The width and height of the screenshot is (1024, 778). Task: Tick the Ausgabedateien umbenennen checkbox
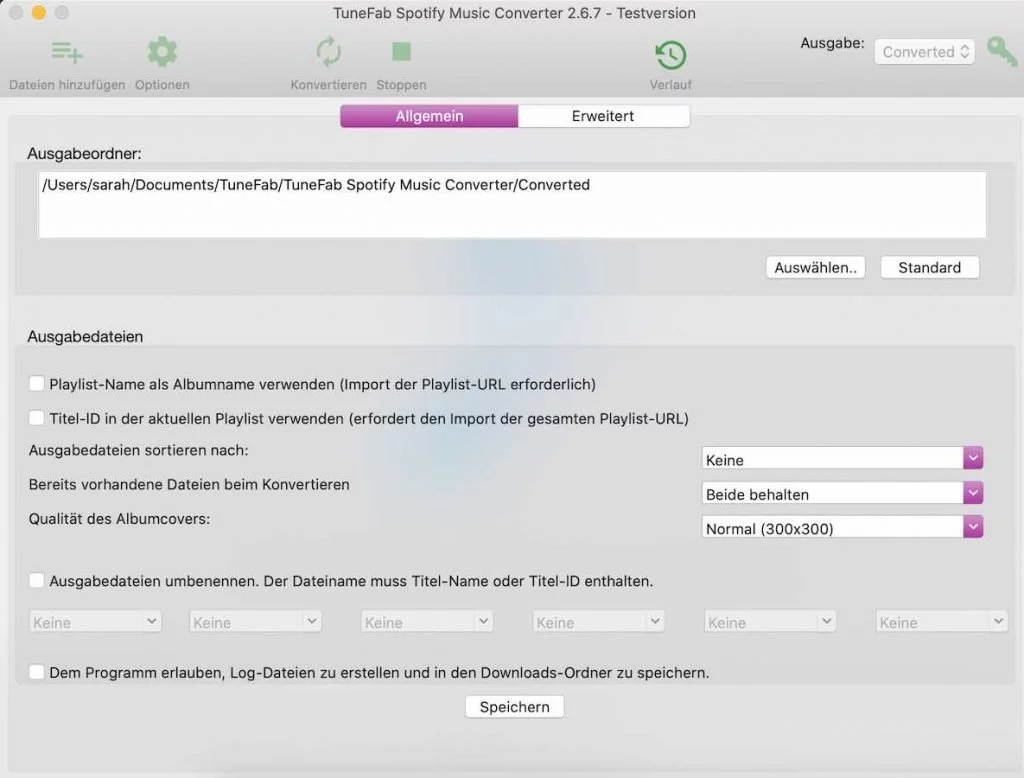[37, 581]
